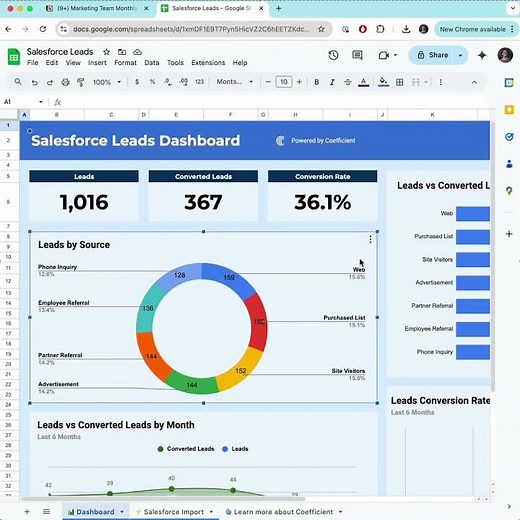This screenshot has height=520, width=520.
Task: Format as currency with dollar icon
Action: pyautogui.click(x=137, y=82)
